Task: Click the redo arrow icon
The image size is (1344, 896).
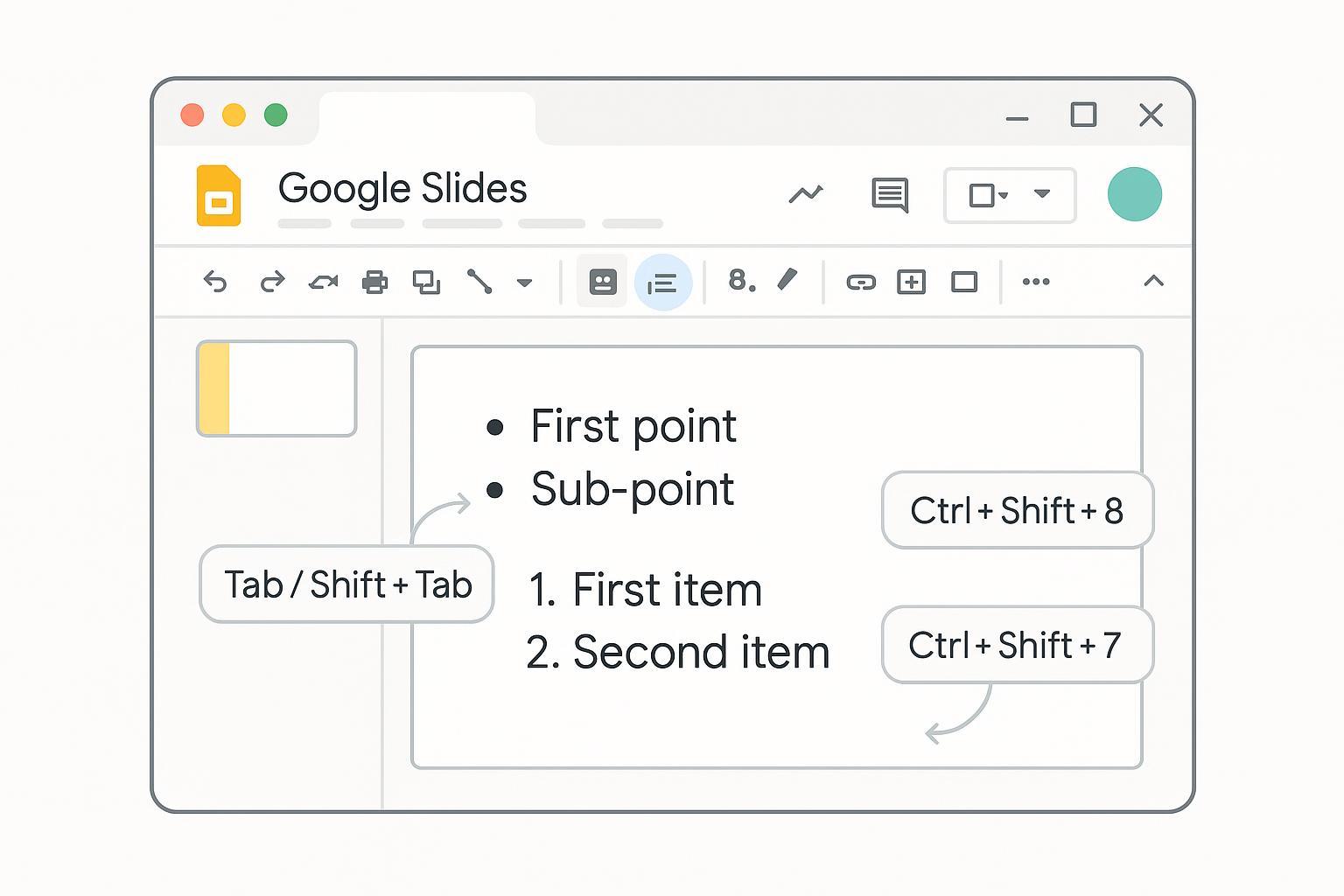Action: [272, 282]
